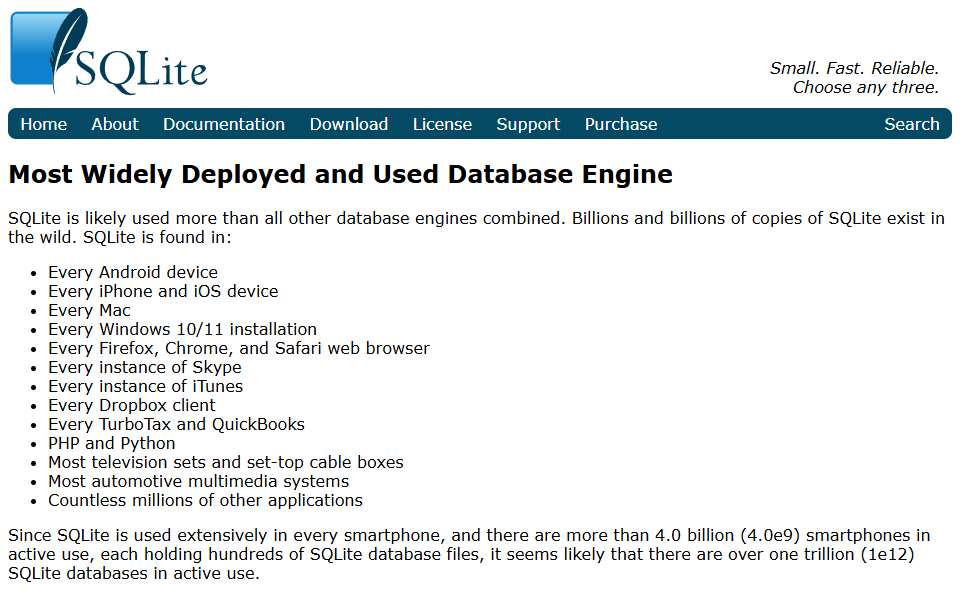960x600 pixels.
Task: Open the Documentation menu item
Action: 223,124
